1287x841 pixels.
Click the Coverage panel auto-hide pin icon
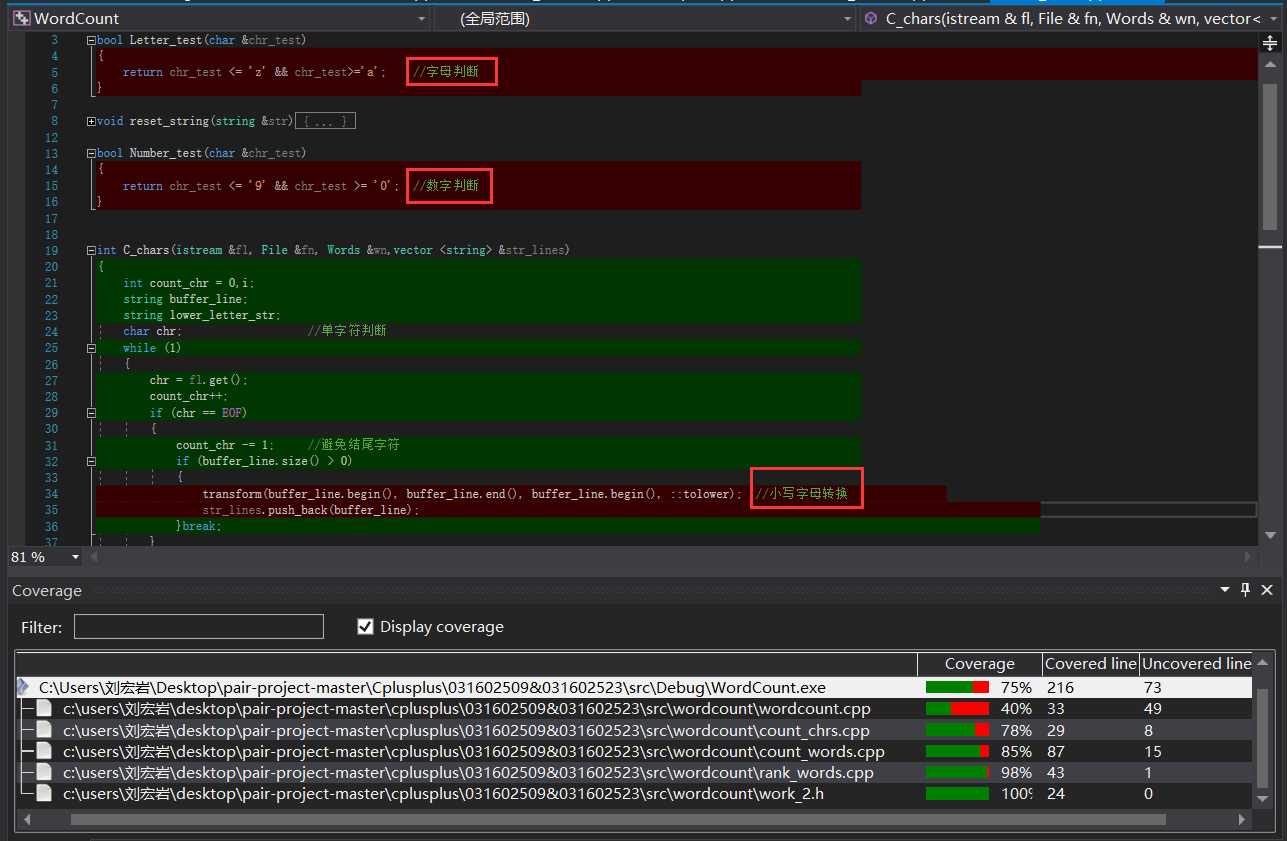[x=1246, y=590]
